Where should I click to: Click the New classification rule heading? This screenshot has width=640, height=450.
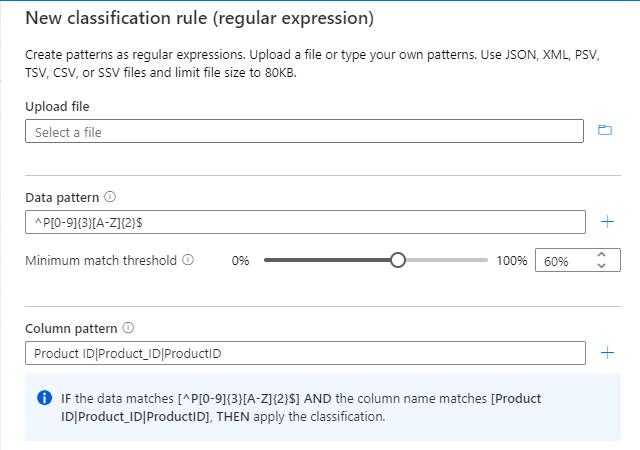point(200,18)
